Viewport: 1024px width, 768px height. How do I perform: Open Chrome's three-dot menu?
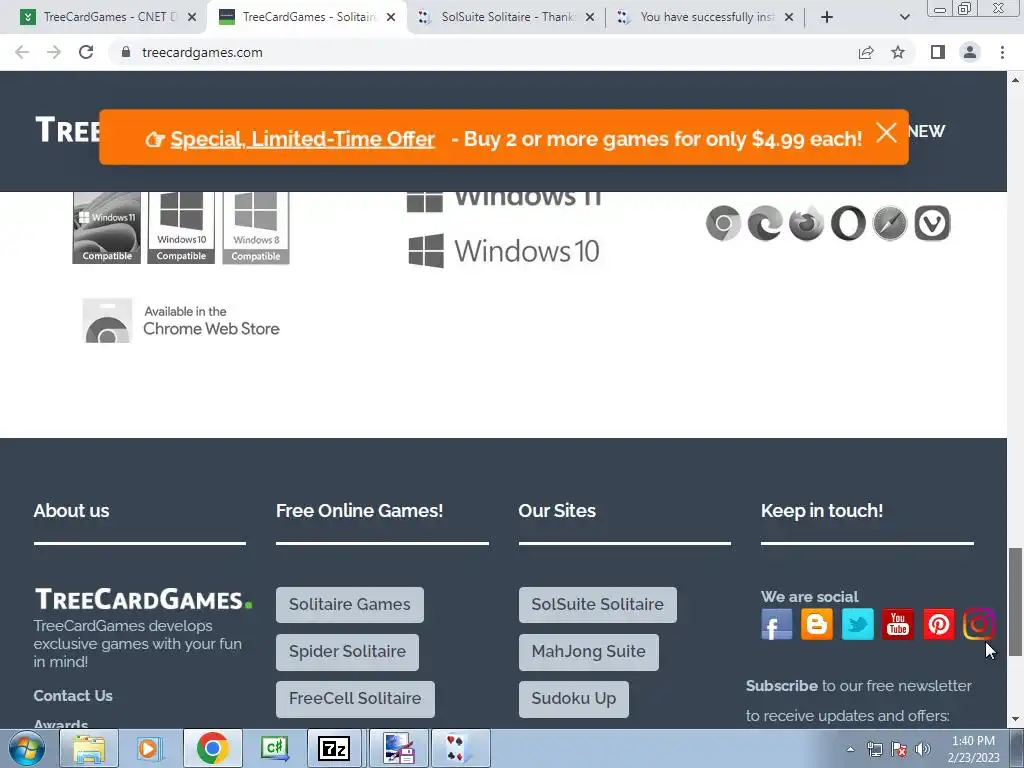(x=1002, y=52)
